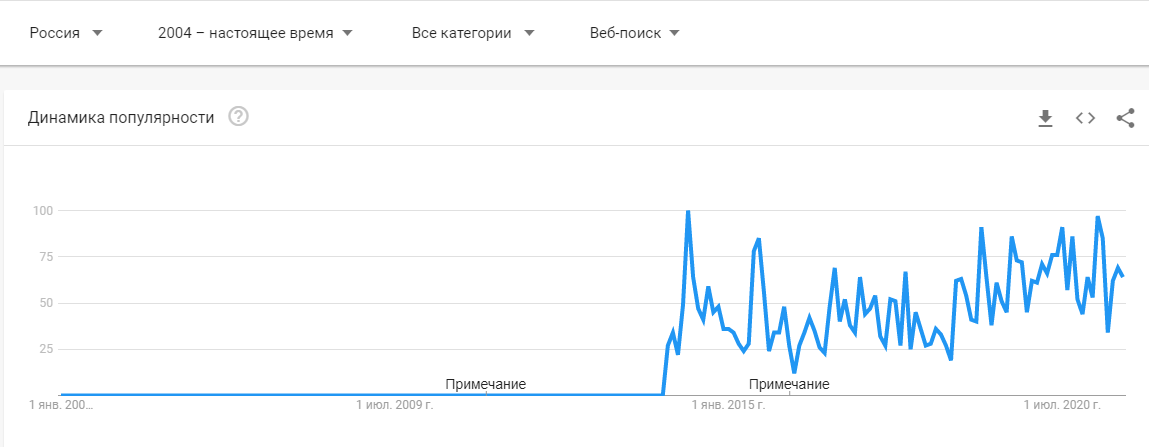Image resolution: width=1149 pixels, height=447 pixels.
Task: Select the Россия region label
Action: coord(55,33)
